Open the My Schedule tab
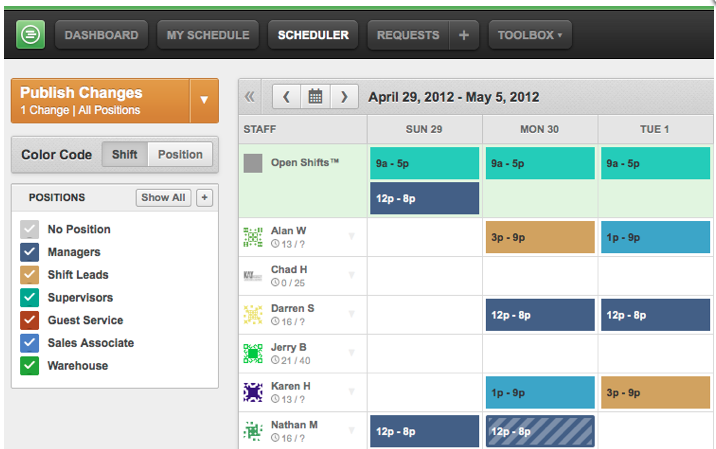 coord(208,35)
